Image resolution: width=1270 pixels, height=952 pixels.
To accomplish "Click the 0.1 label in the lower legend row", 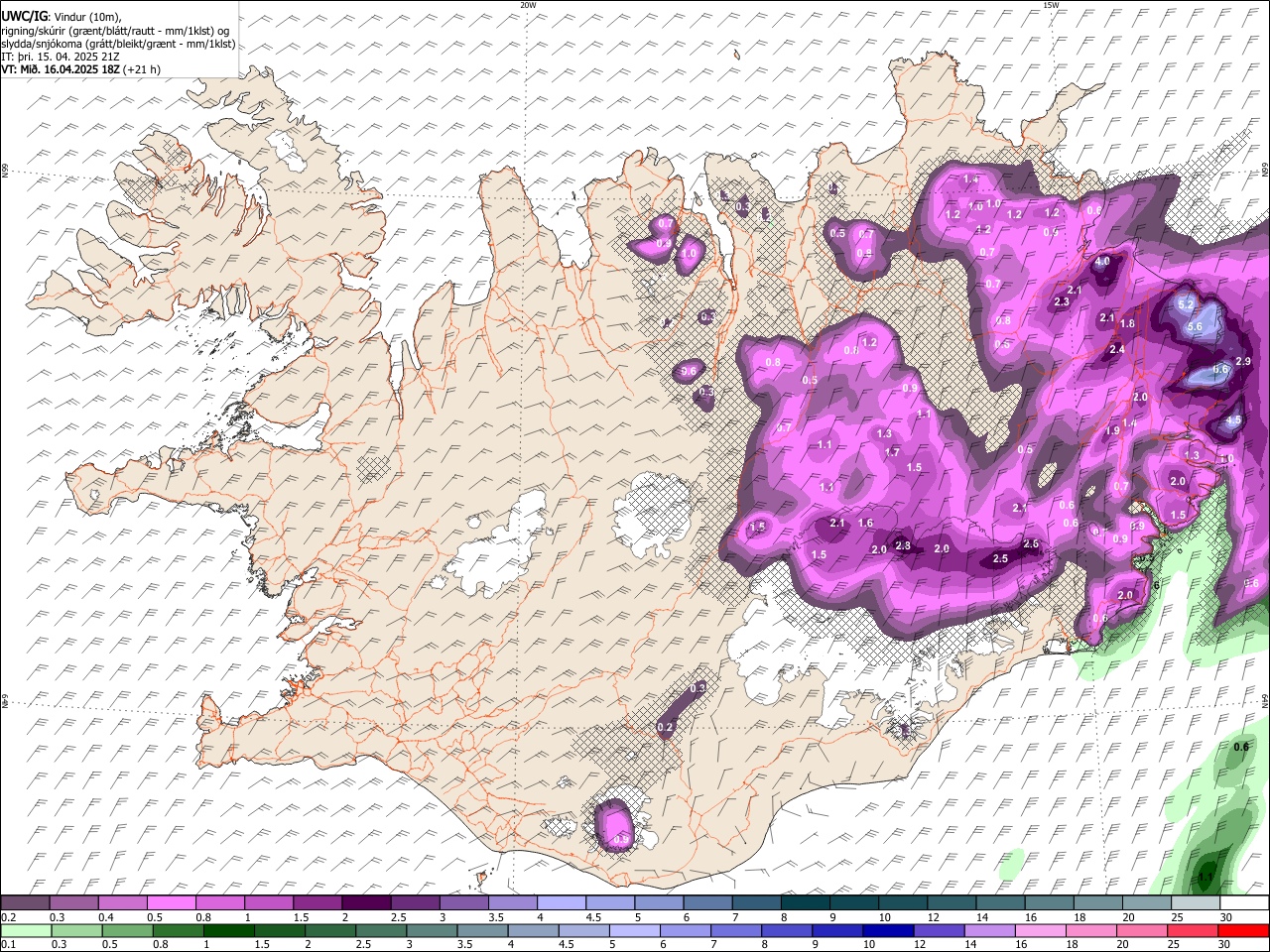I will [8, 944].
